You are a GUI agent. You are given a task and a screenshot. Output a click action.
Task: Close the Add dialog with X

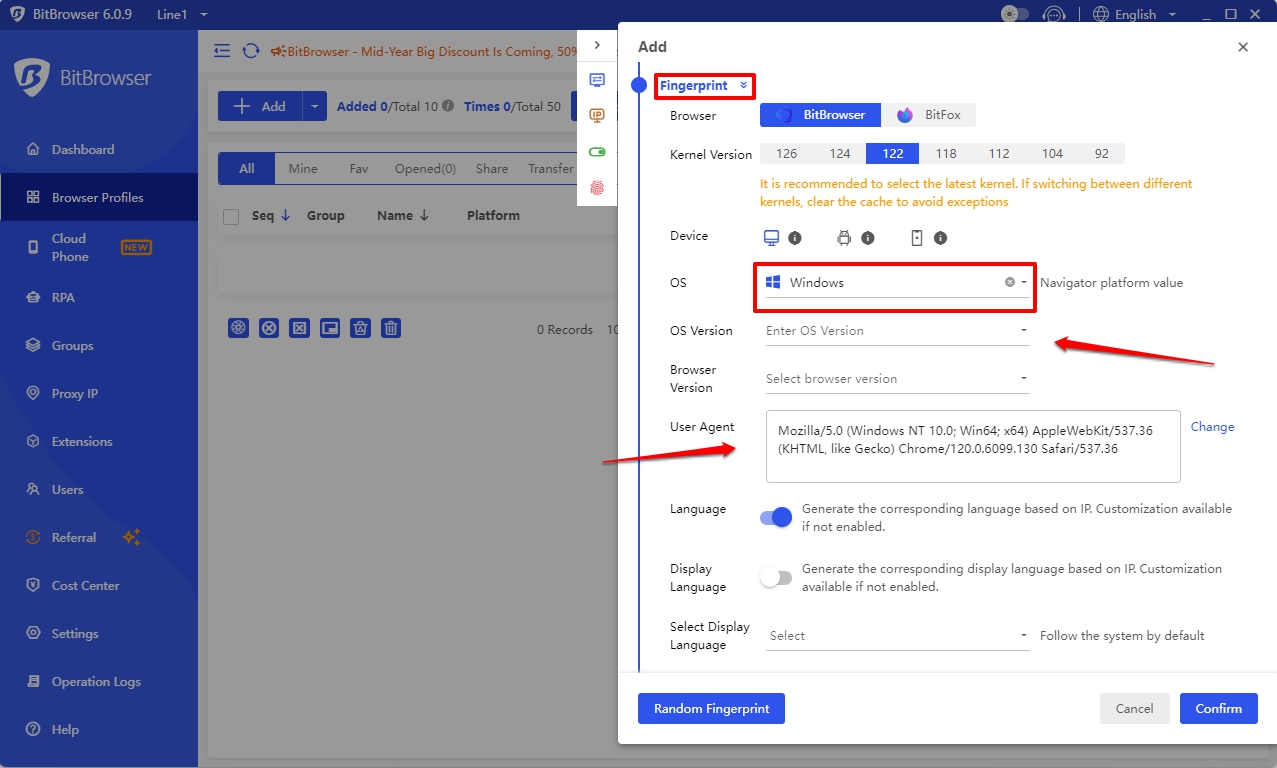(x=1243, y=47)
